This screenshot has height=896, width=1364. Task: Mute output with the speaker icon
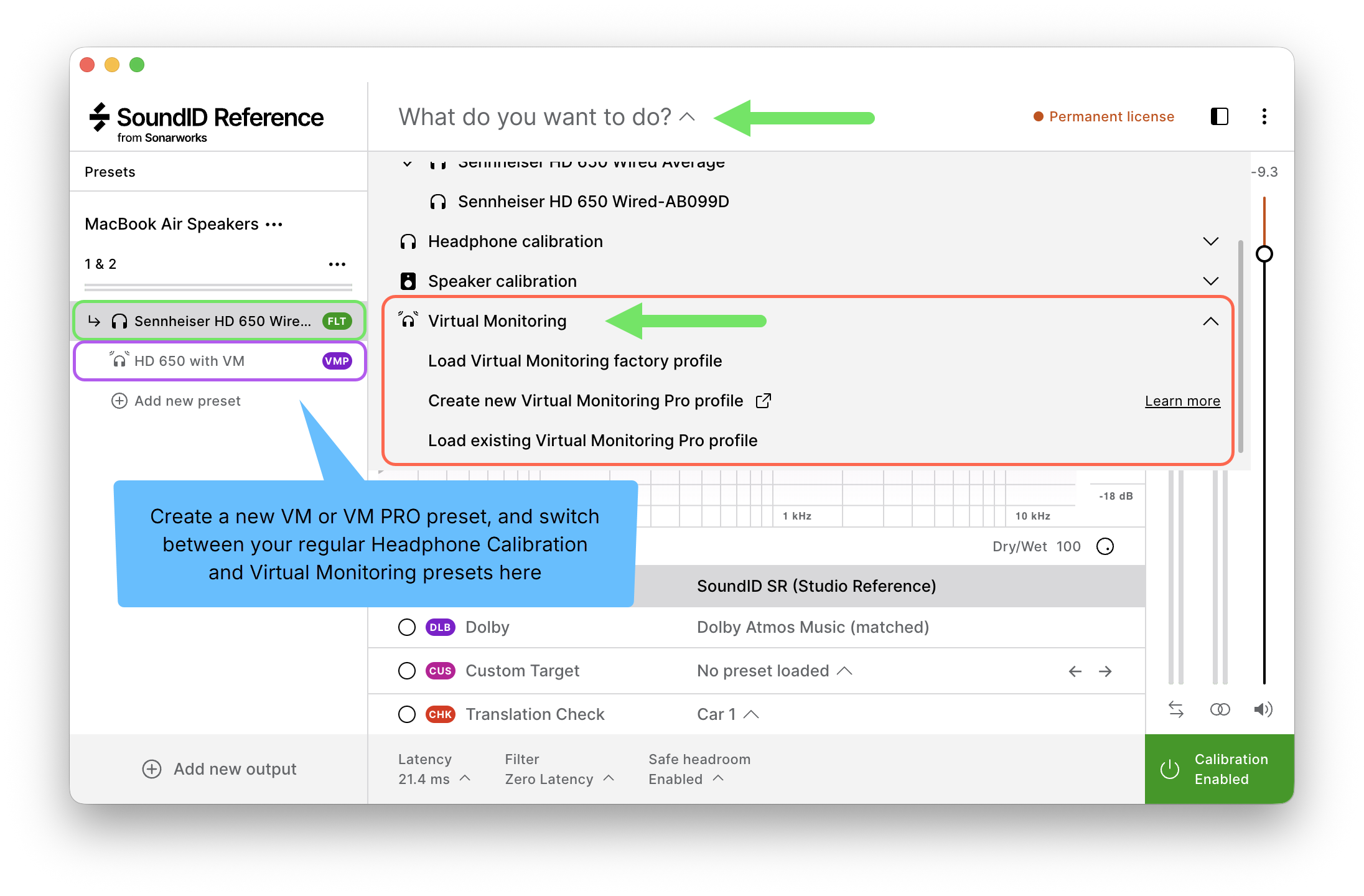click(x=1263, y=709)
